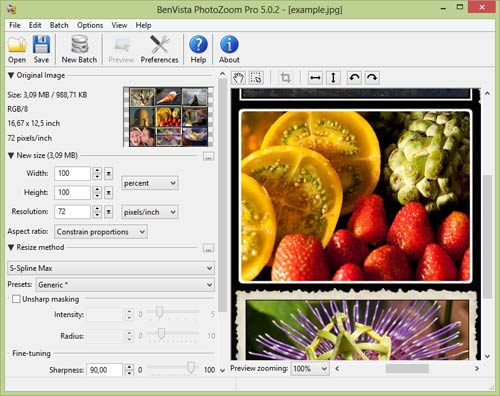The height and width of the screenshot is (396, 500).
Task: Flip the image vertically
Action: (x=333, y=78)
